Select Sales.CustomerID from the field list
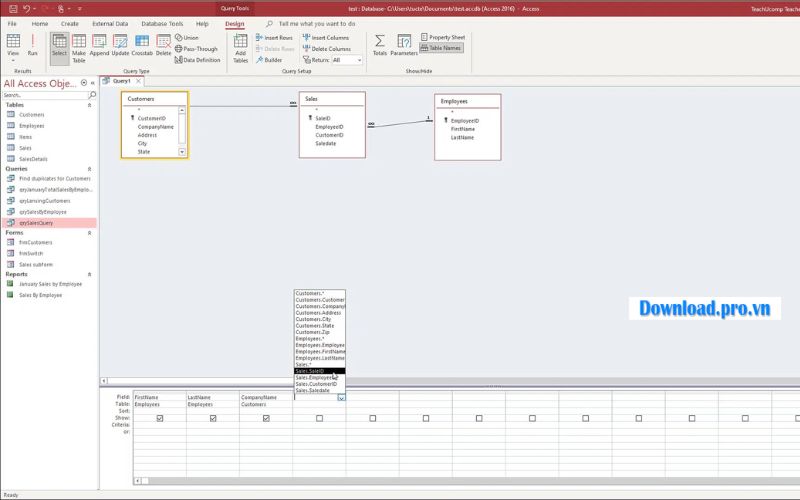Screen dimensions: 800x500 coord(316,384)
